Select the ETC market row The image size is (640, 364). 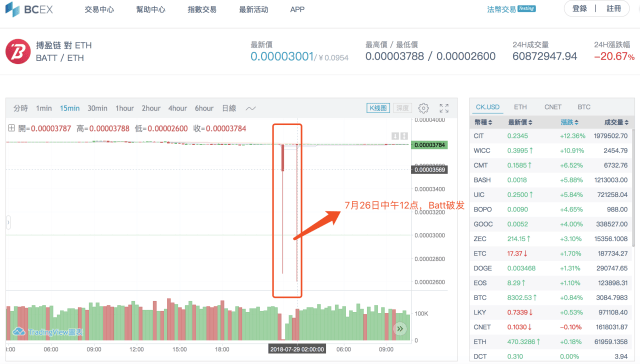pos(551,253)
